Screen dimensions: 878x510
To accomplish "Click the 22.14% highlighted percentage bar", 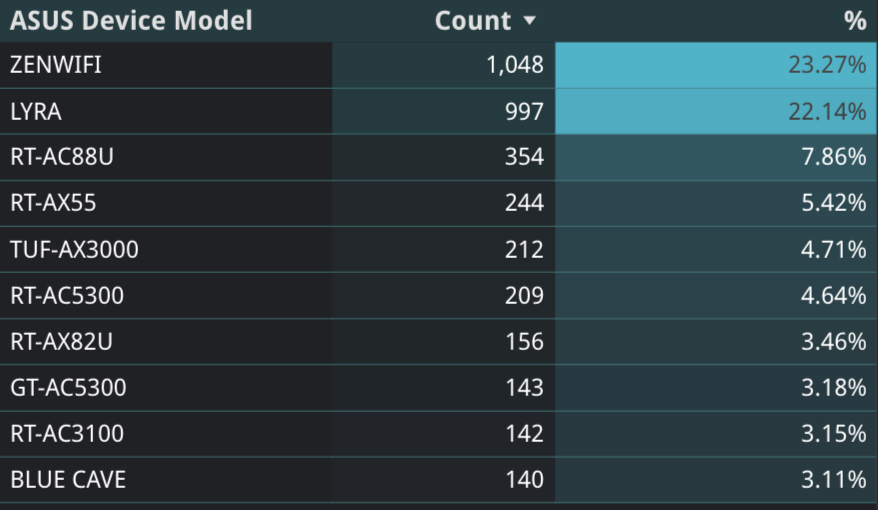I will [x=716, y=112].
